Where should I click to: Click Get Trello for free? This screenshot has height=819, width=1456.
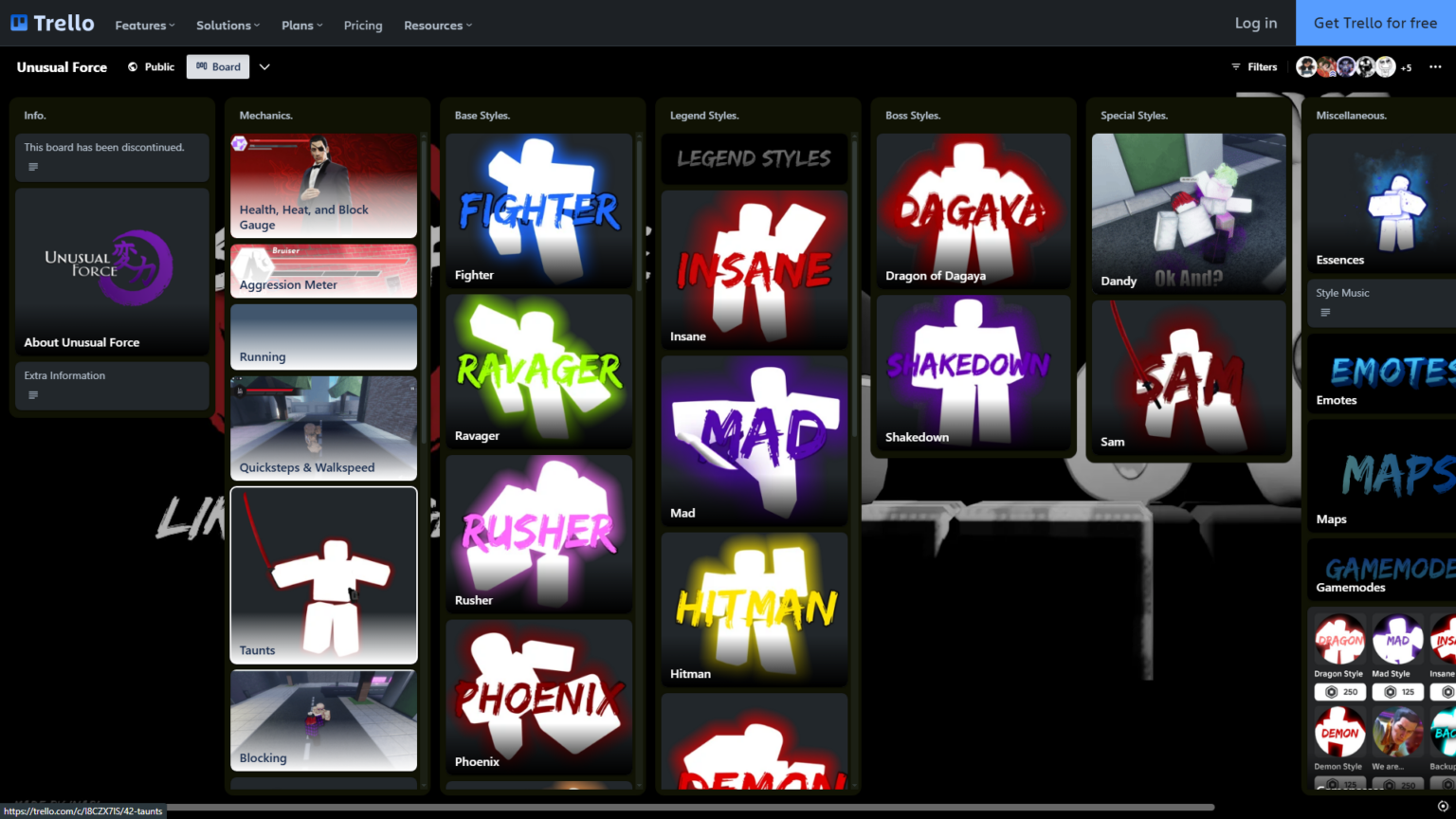click(1375, 23)
